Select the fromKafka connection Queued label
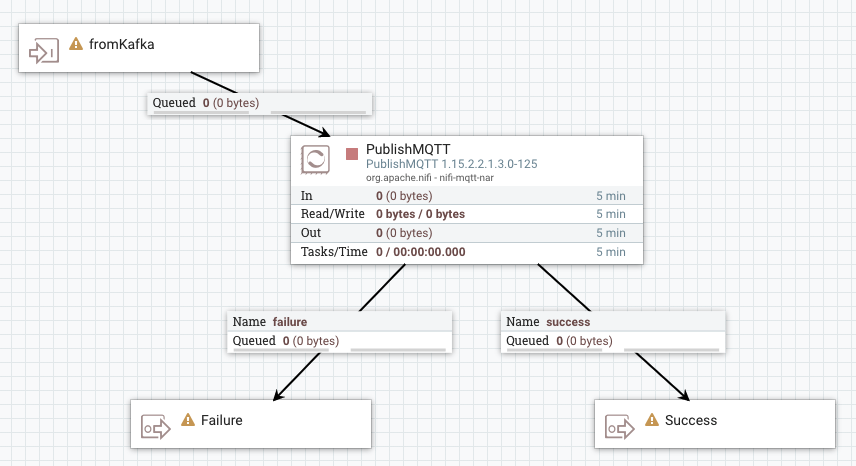Viewport: 856px width, 466px height. [173, 103]
